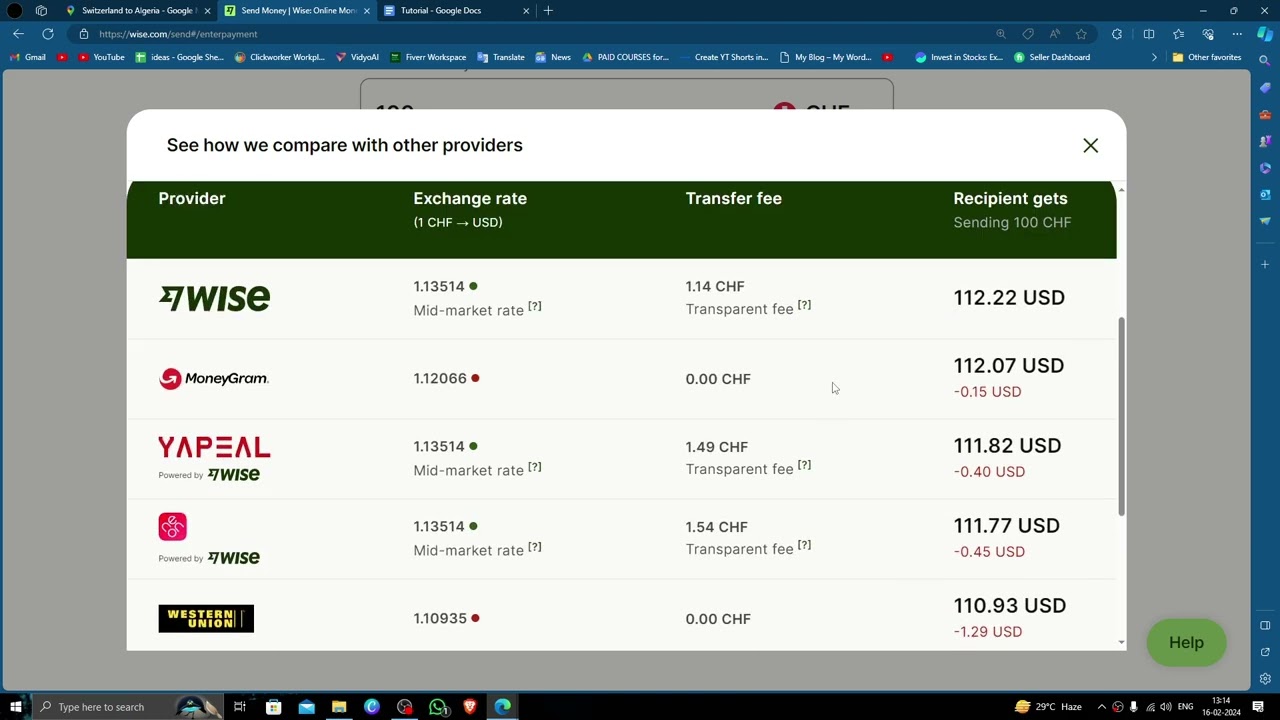Open Transparent fee help beside 1.54 CHF
Image resolution: width=1280 pixels, height=720 pixels.
tap(804, 546)
